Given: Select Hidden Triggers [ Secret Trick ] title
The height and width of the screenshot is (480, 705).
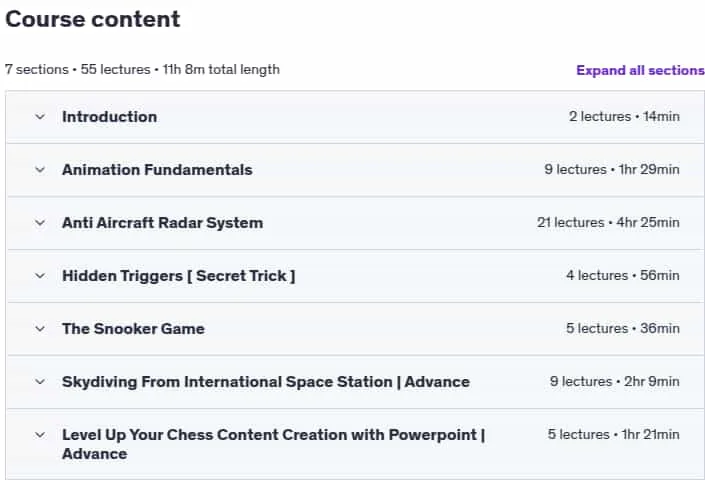Looking at the screenshot, I should pyautogui.click(x=178, y=276).
